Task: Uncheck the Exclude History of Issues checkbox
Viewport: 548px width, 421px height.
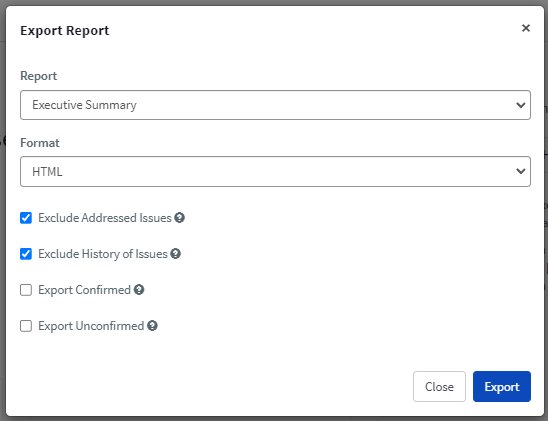Action: pyautogui.click(x=26, y=254)
